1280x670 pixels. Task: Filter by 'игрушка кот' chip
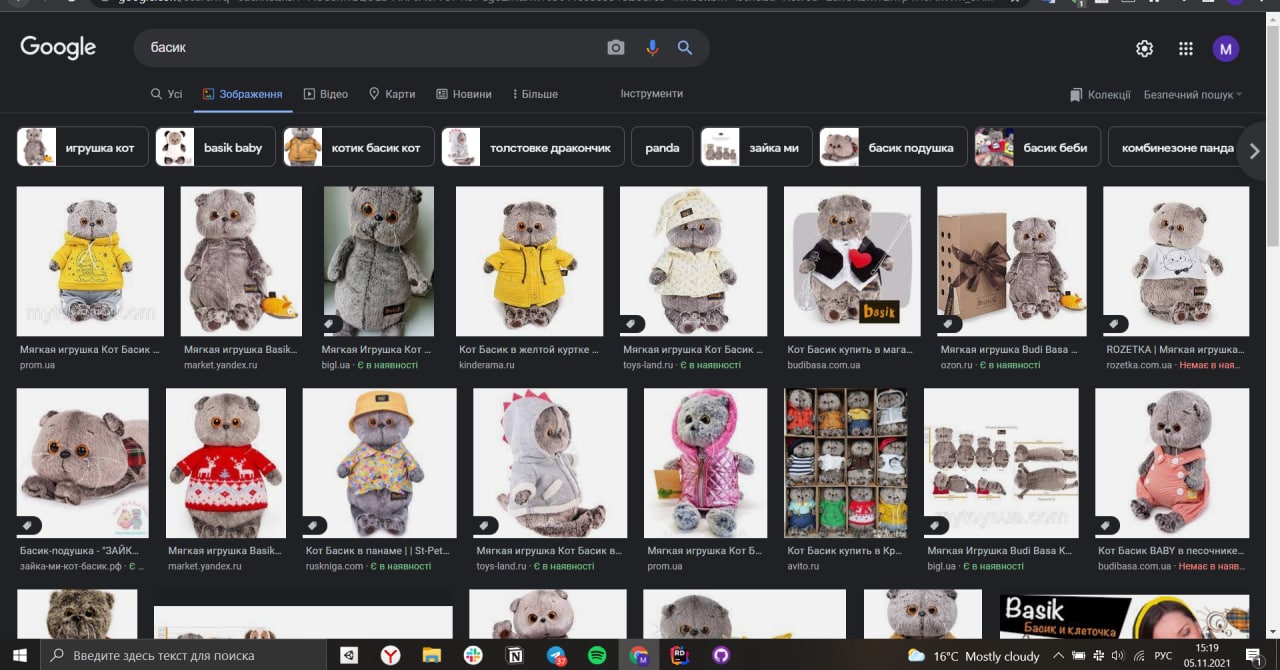[83, 147]
